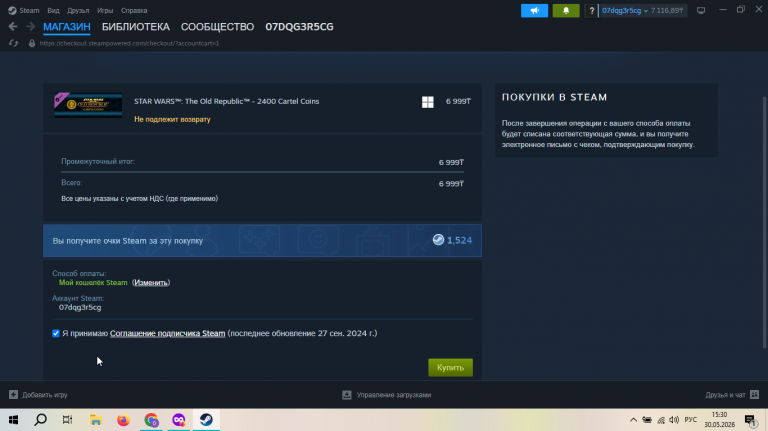768x431 pixels.
Task: Open File Explorer from the taskbar
Action: coord(96,420)
